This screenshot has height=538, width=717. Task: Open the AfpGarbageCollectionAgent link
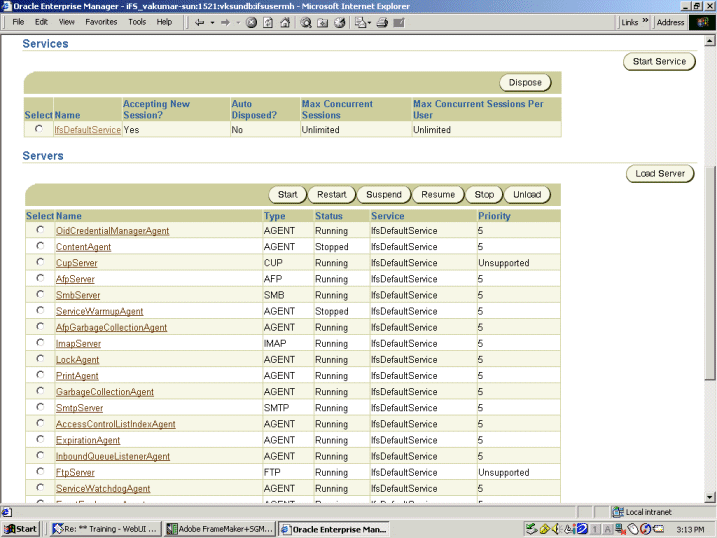(111, 327)
